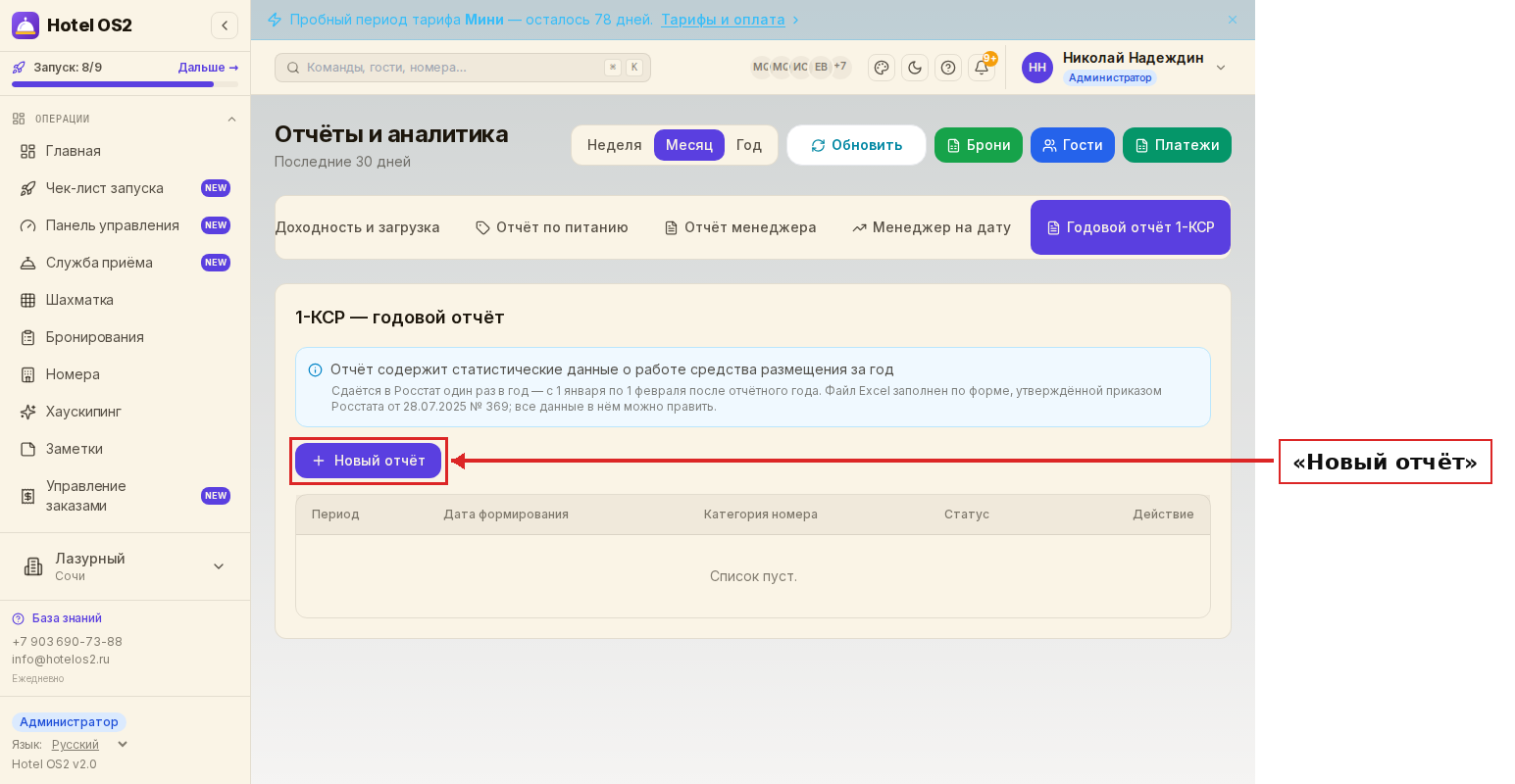Open Чек-лист запуска in the sidebar

pos(125,188)
